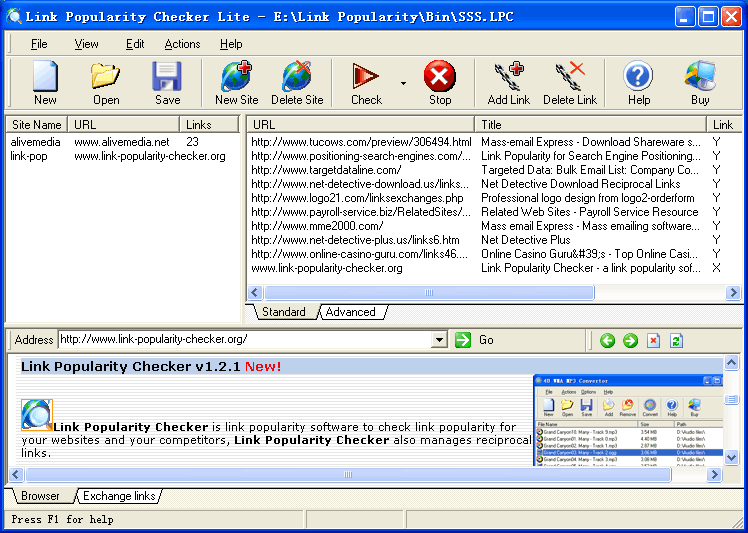Viewport: 748px width, 533px height.
Task: Sort by the Links column header
Action: pos(208,125)
